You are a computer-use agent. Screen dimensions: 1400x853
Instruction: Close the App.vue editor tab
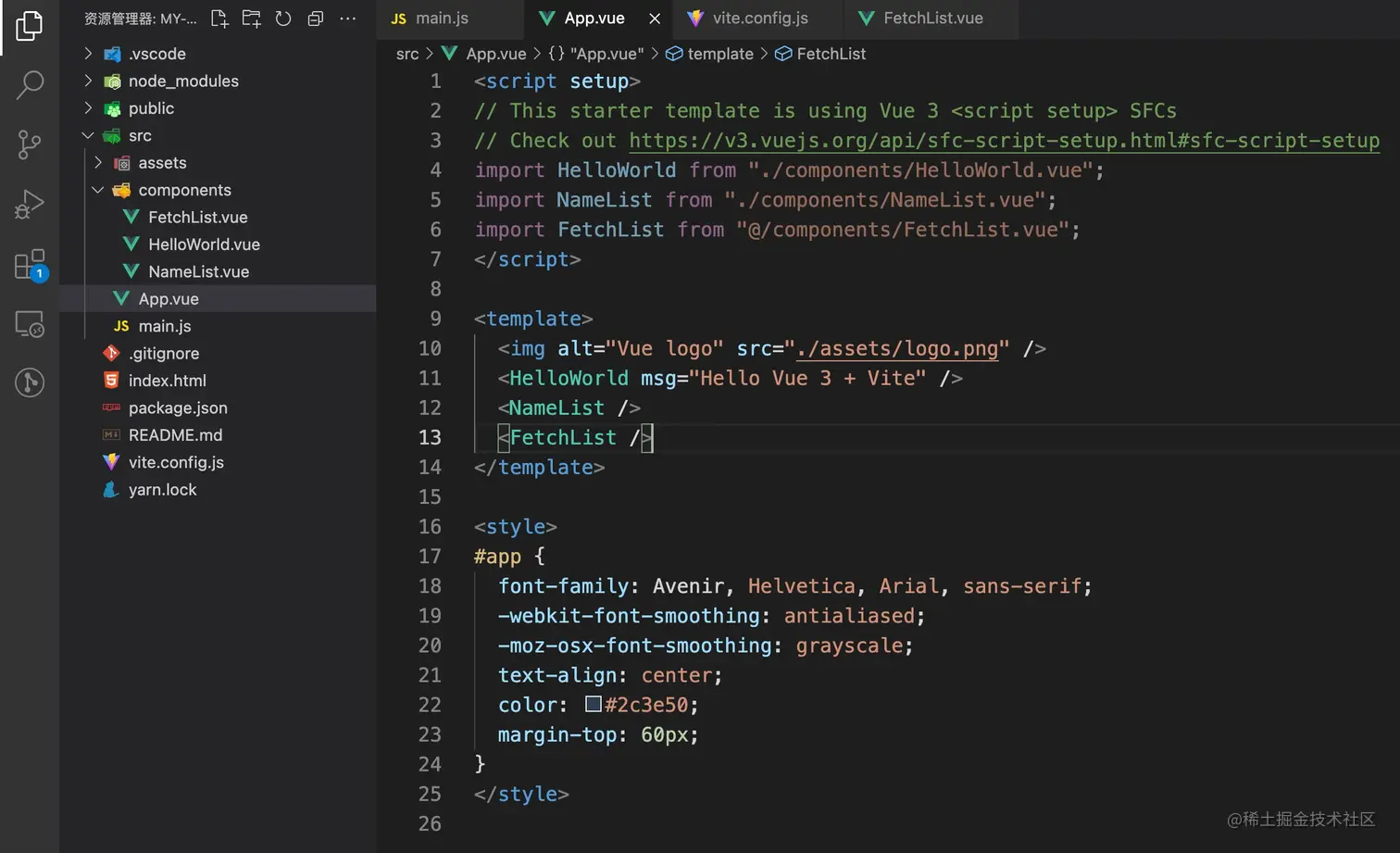point(655,19)
